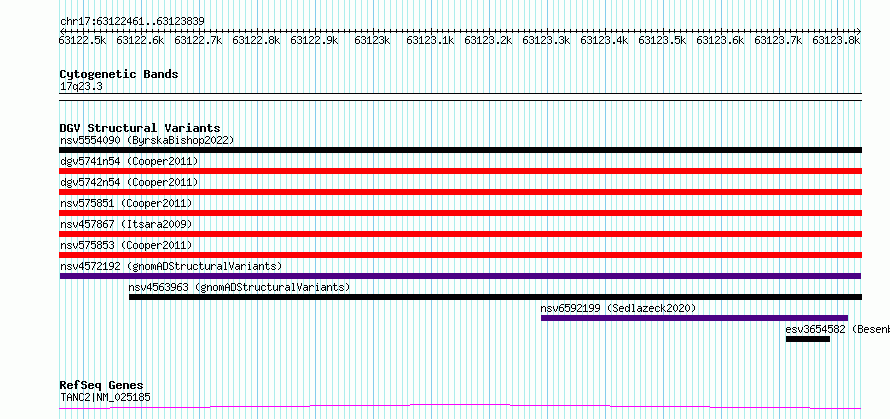Screen dimensions: 890x419
Task: Click the 63123.7k ruler tick label
Action: click(778, 40)
